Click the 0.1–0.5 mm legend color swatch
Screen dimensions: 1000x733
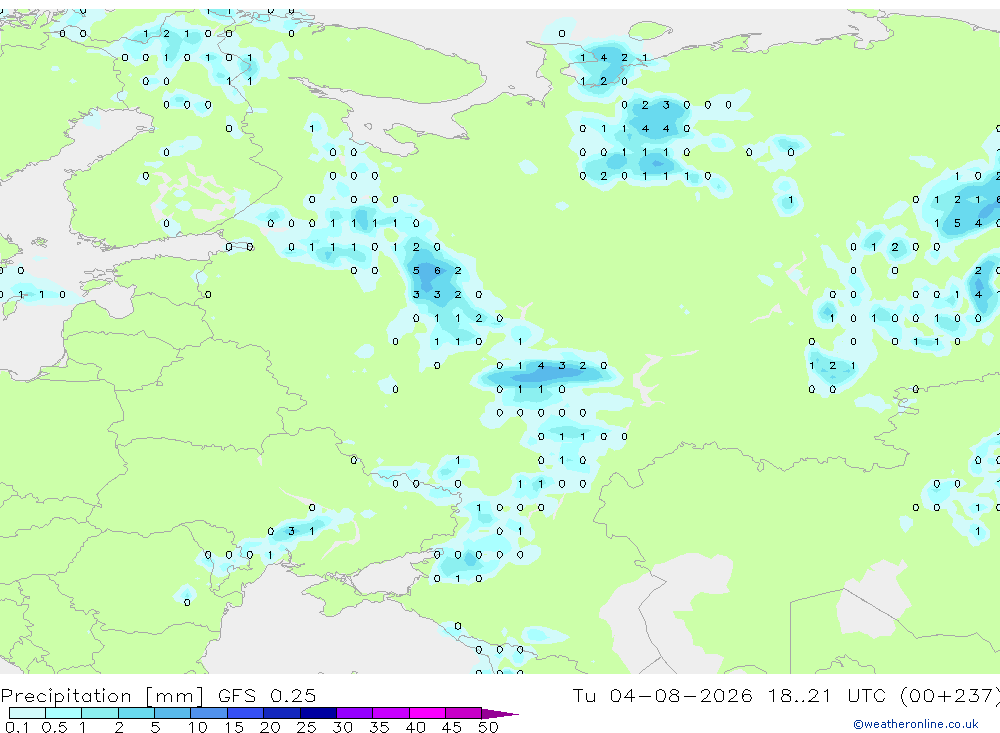click(27, 713)
